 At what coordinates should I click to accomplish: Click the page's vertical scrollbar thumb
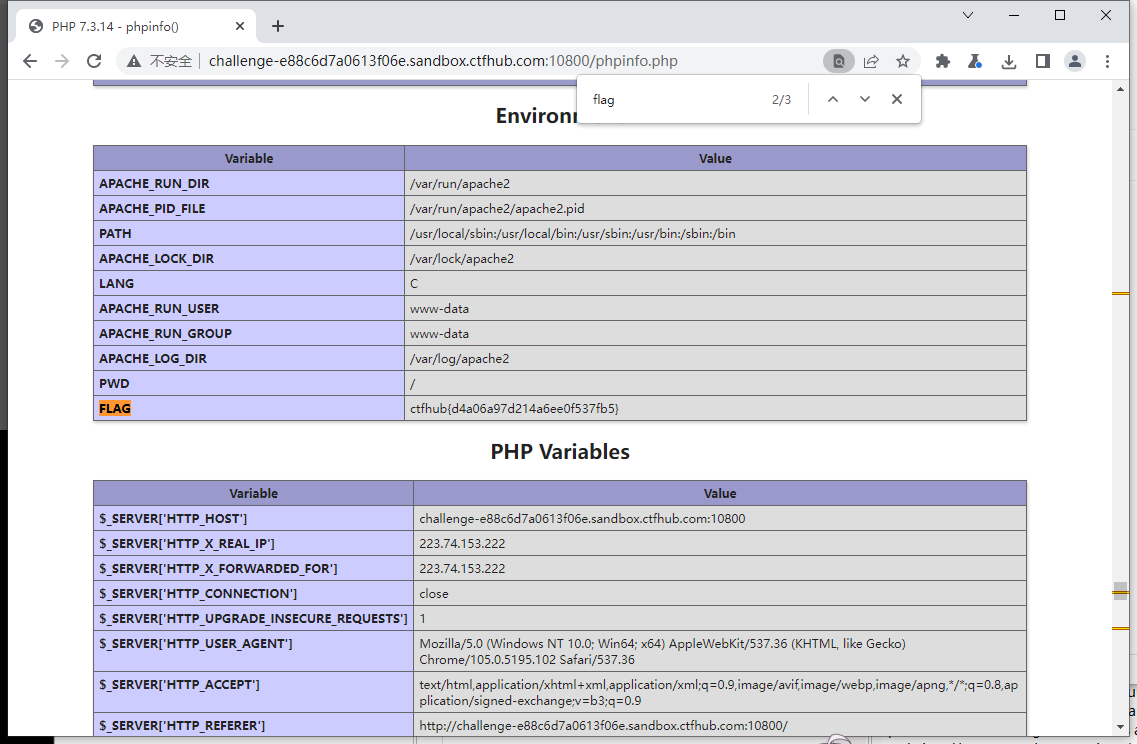pos(1120,590)
